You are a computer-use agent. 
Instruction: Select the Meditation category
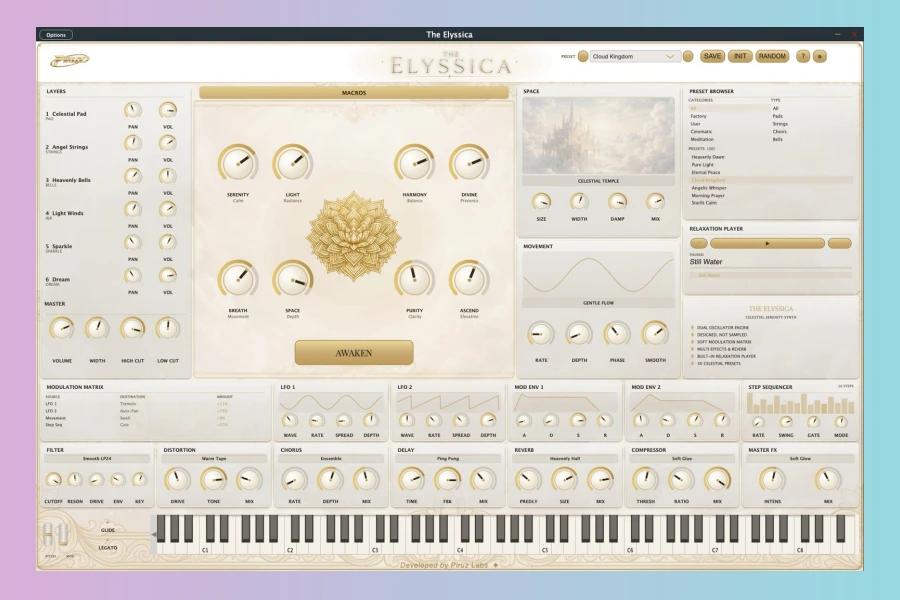[702, 140]
